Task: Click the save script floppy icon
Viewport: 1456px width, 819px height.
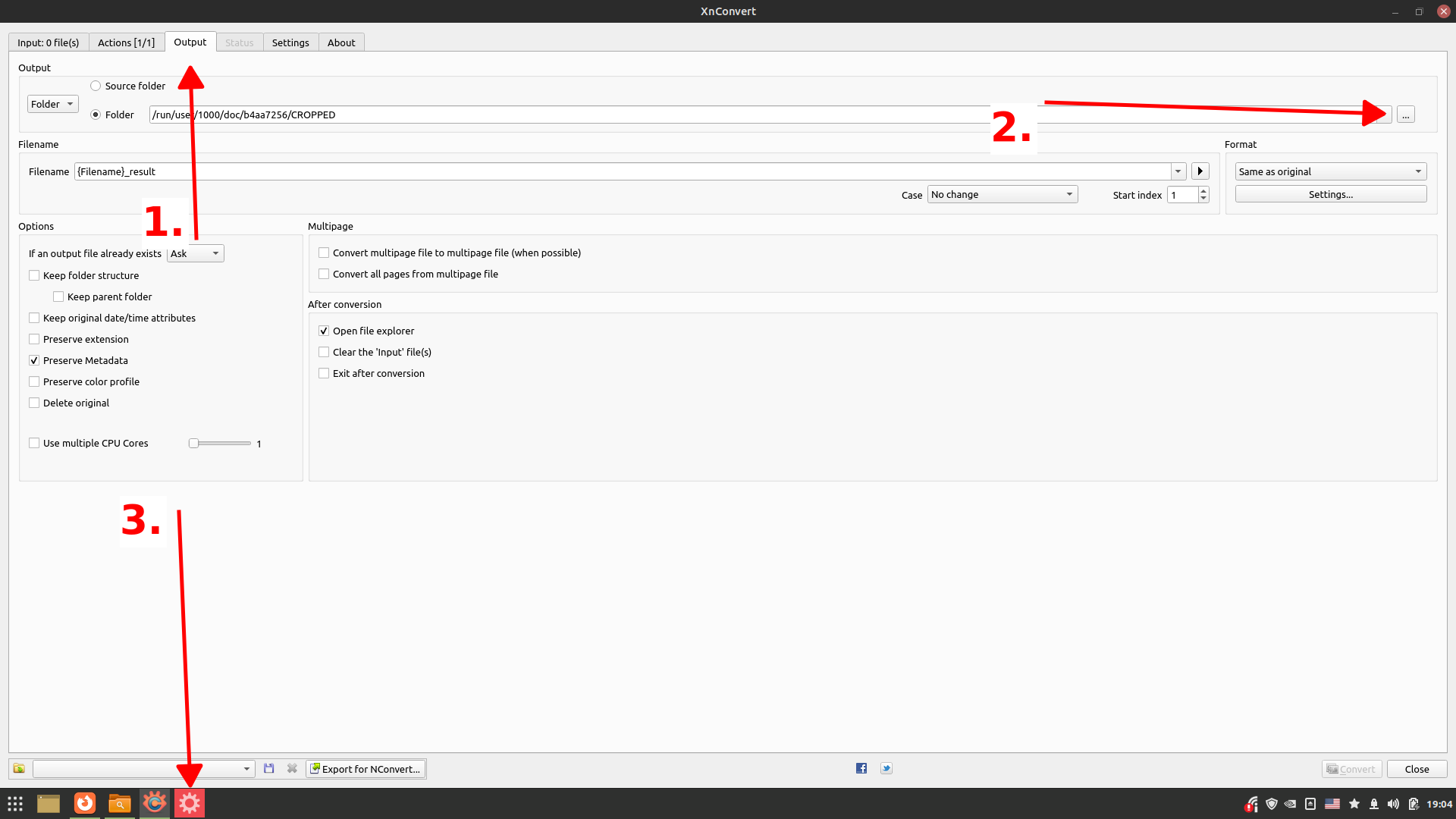Action: [268, 768]
